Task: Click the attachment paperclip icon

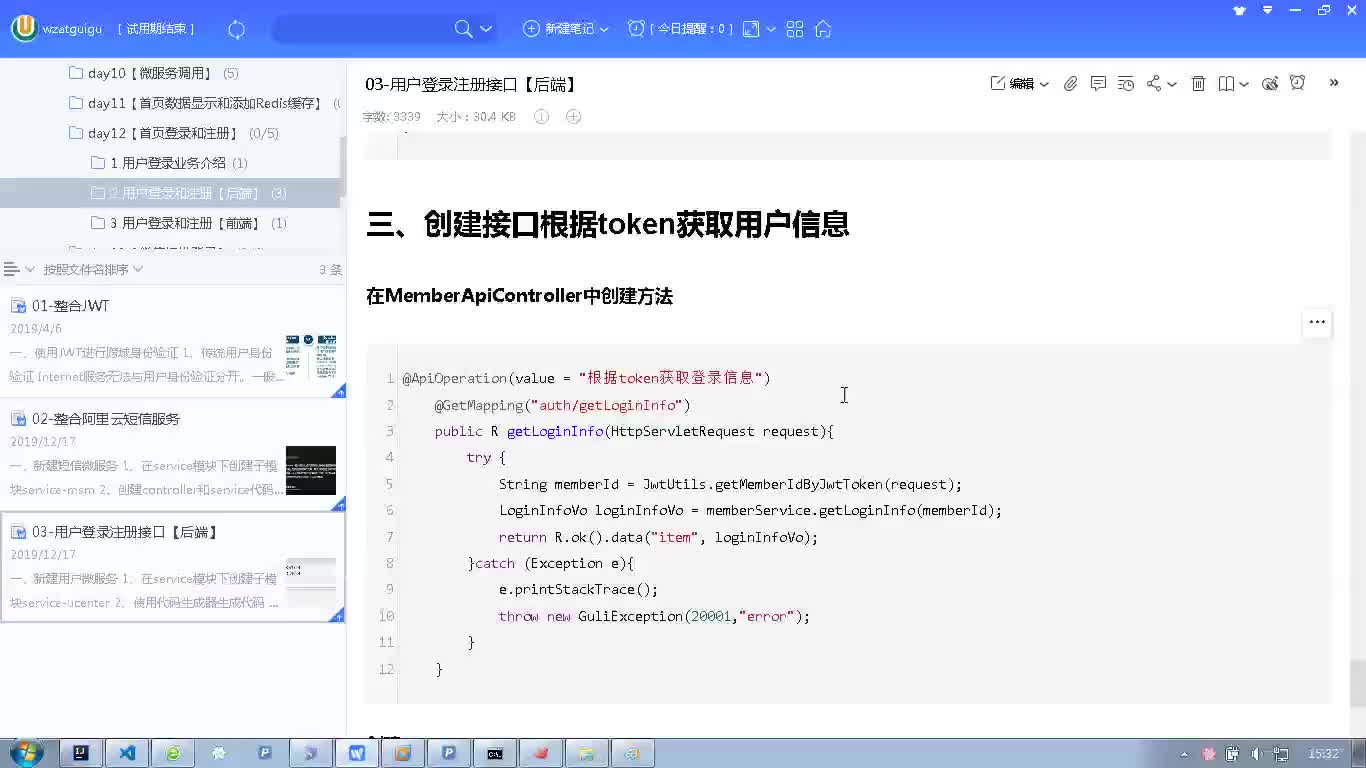Action: click(x=1070, y=84)
